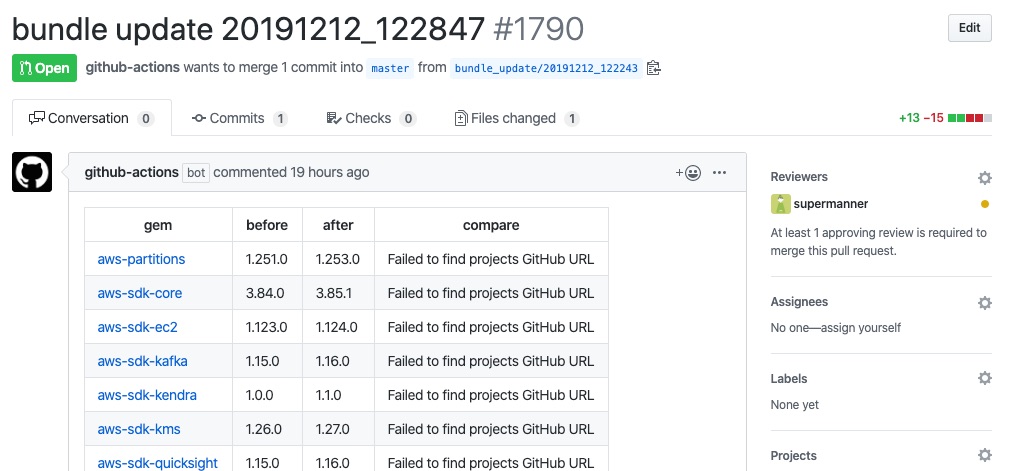Open the Projects gear settings

click(x=985, y=455)
